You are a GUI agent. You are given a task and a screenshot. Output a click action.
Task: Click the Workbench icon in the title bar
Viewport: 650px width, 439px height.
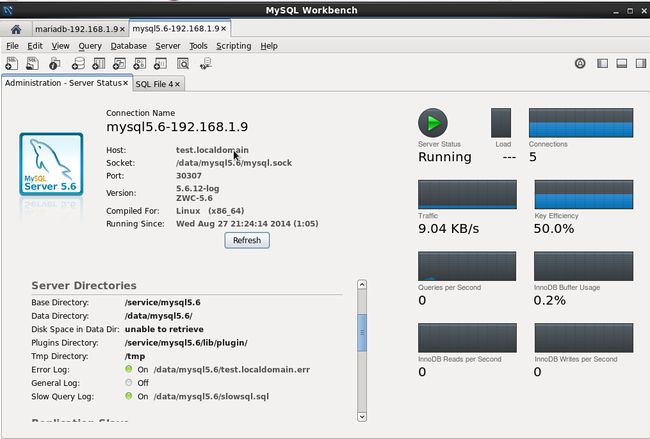(x=7, y=10)
